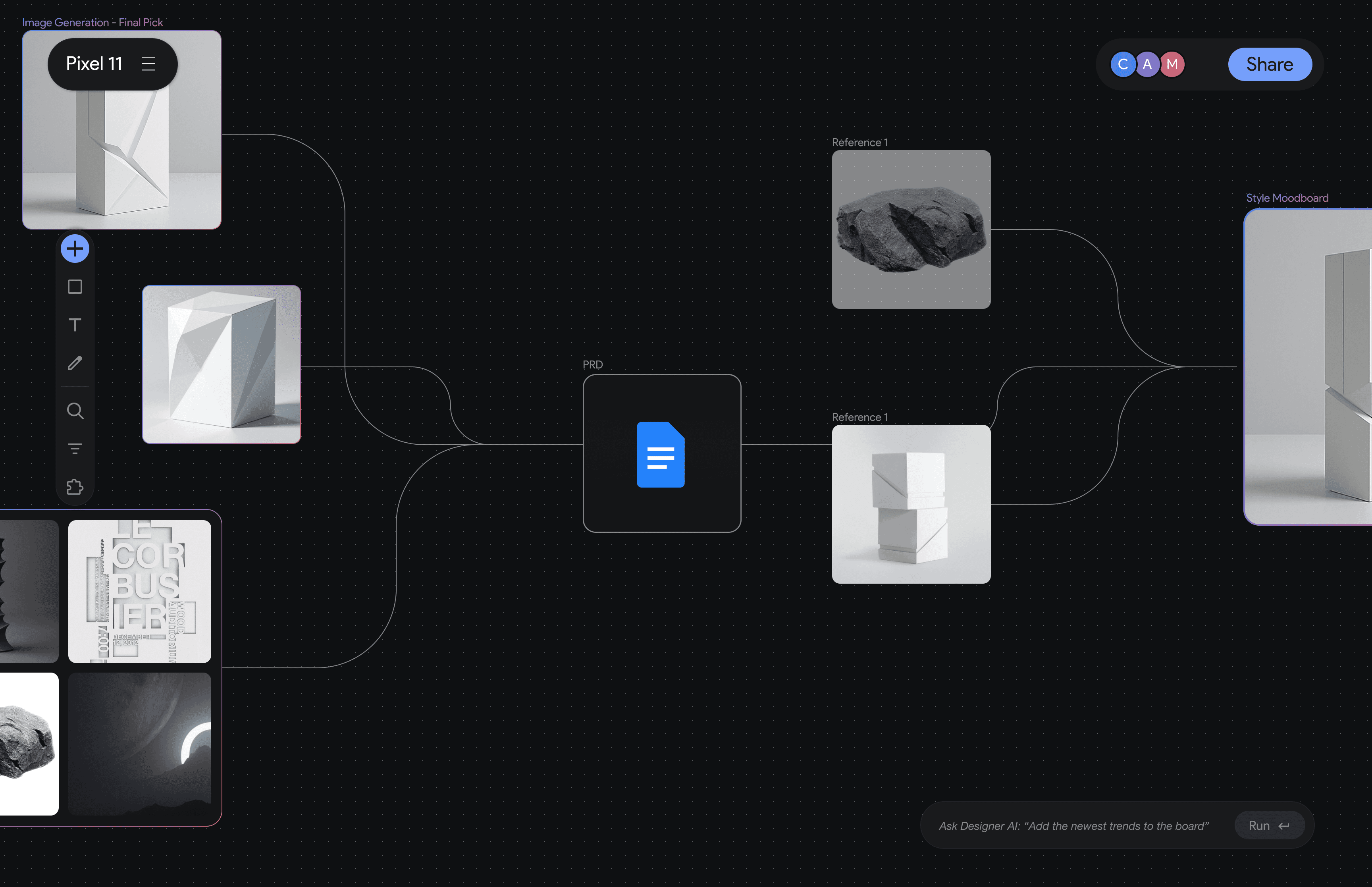
Task: Open hamburger menu next to Pixel 11
Action: 148,64
